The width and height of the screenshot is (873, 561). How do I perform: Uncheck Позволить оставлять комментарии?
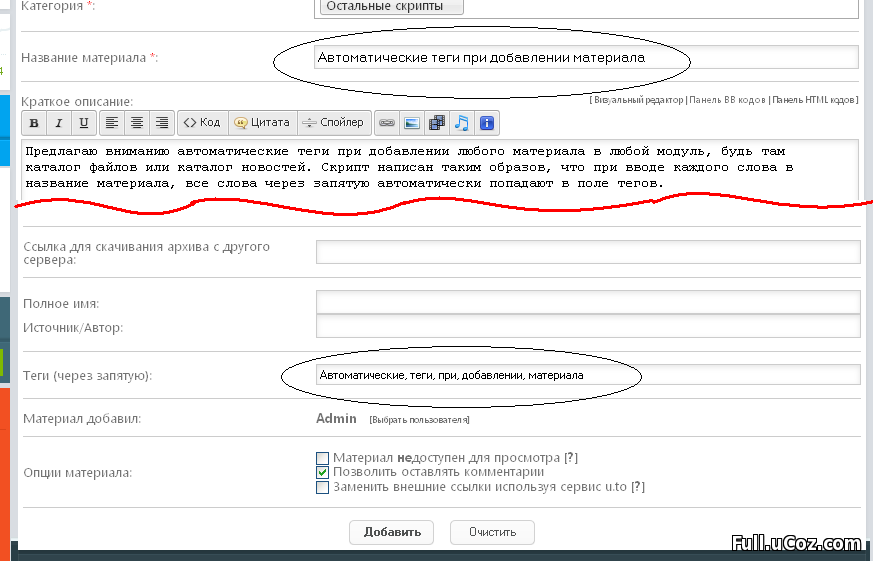[322, 473]
